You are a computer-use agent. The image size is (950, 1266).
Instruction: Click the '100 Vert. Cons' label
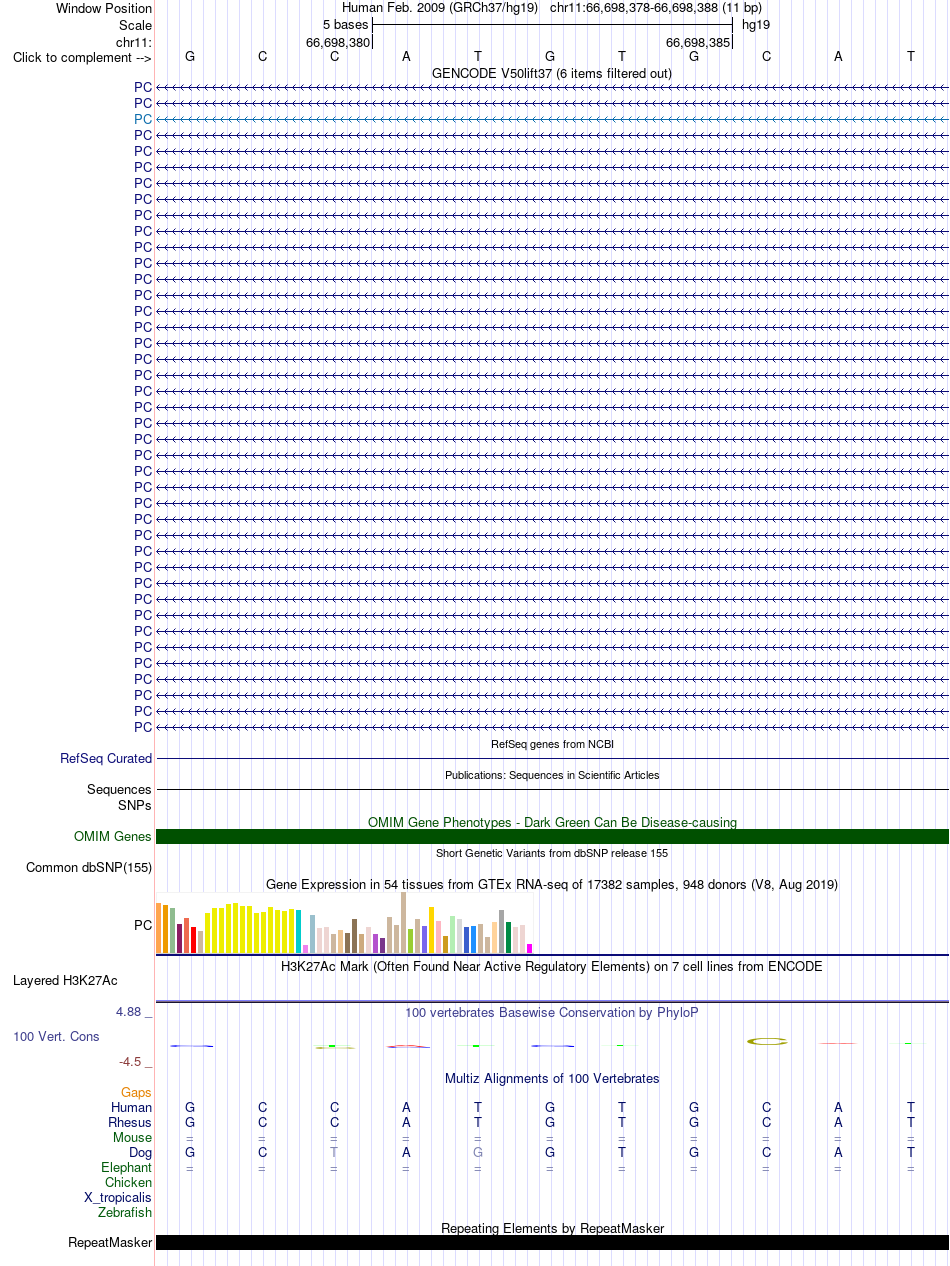[56, 1036]
